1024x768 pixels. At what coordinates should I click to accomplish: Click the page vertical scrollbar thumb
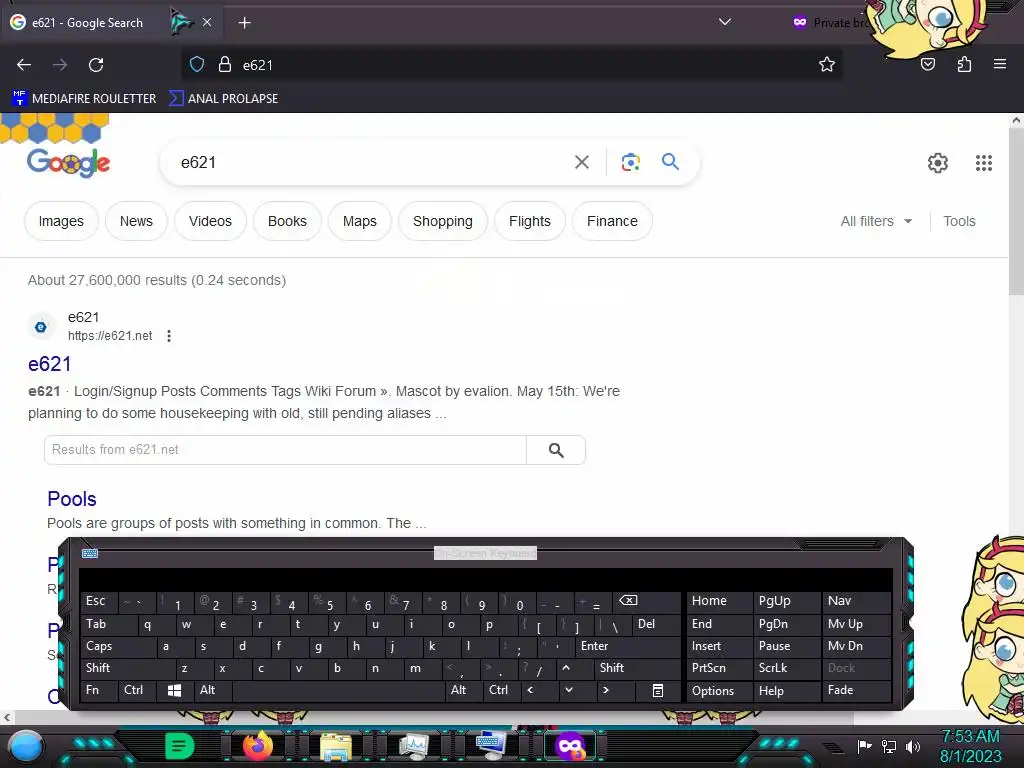[1016, 212]
